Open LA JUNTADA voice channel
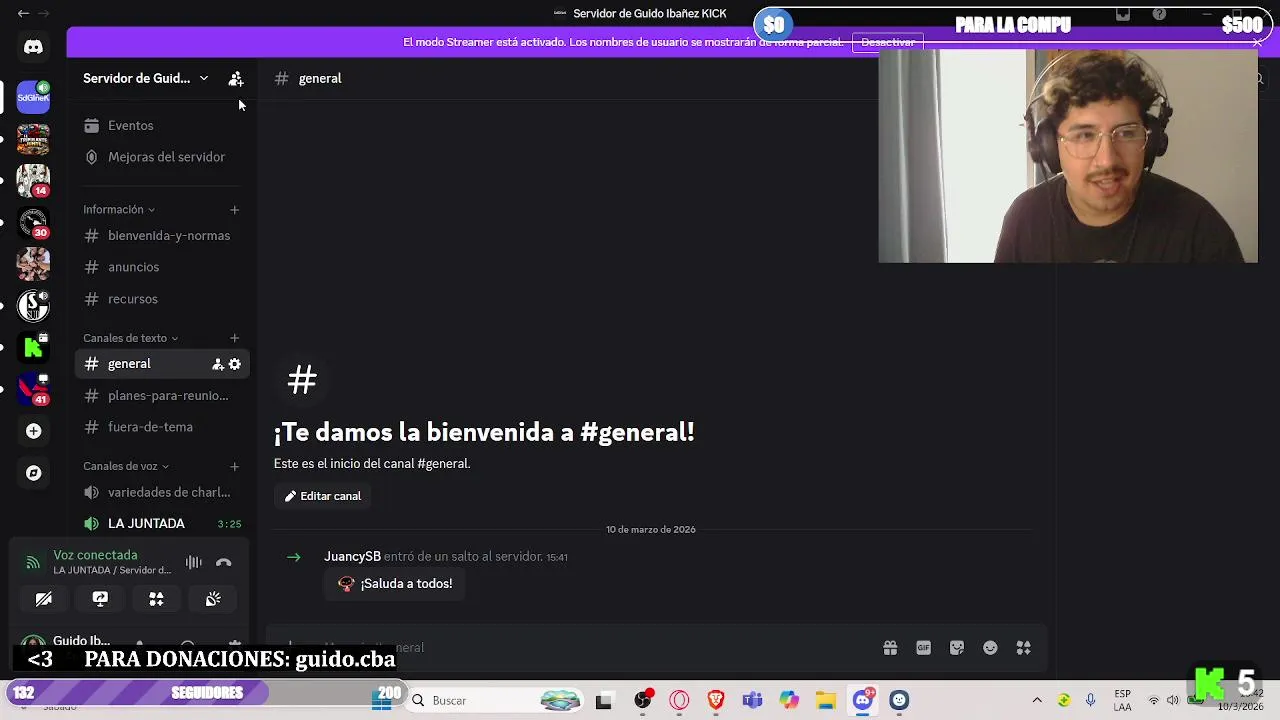Screen dimensions: 1280x720 pos(161,524)
